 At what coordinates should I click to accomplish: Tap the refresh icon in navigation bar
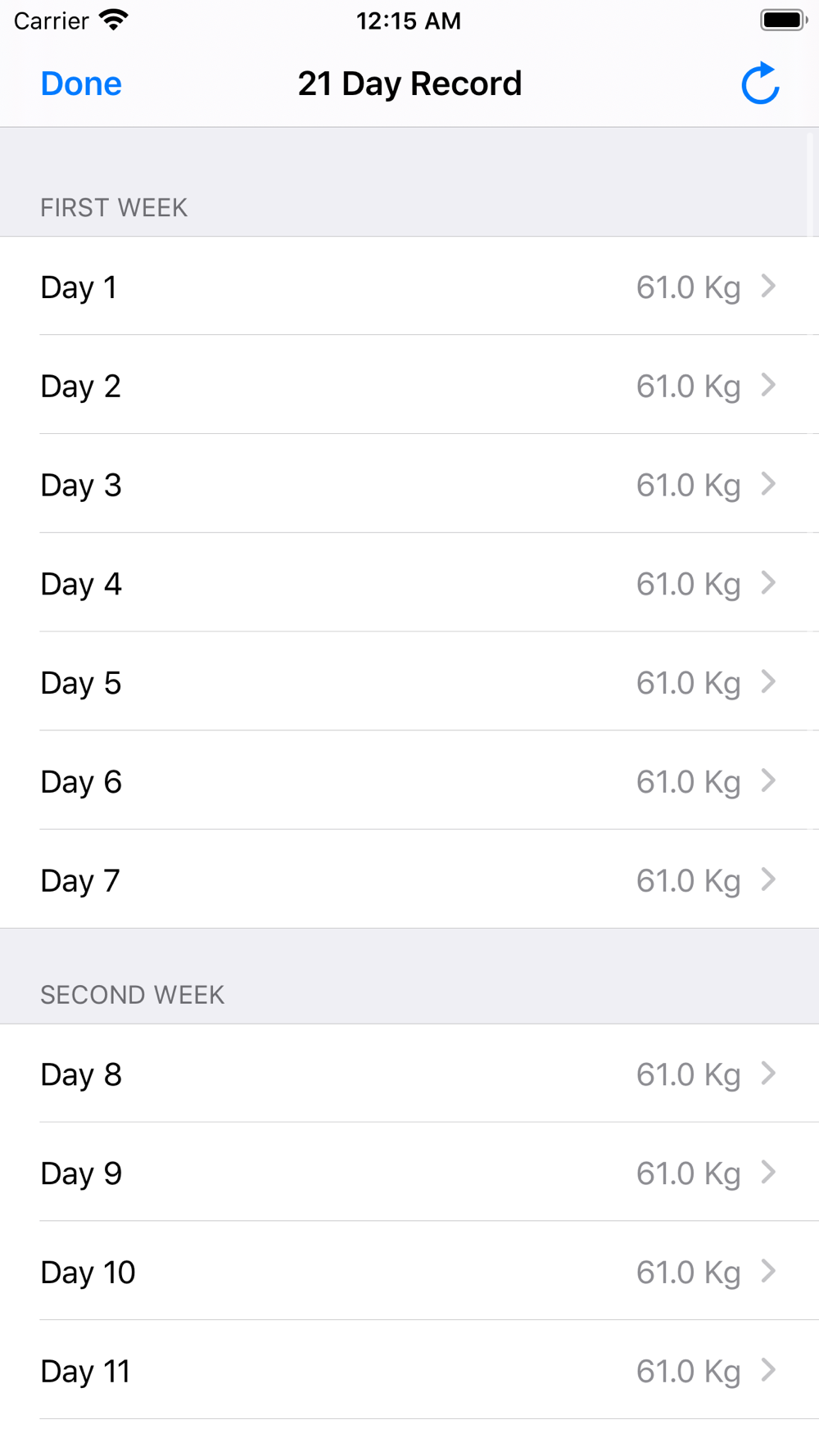click(760, 84)
